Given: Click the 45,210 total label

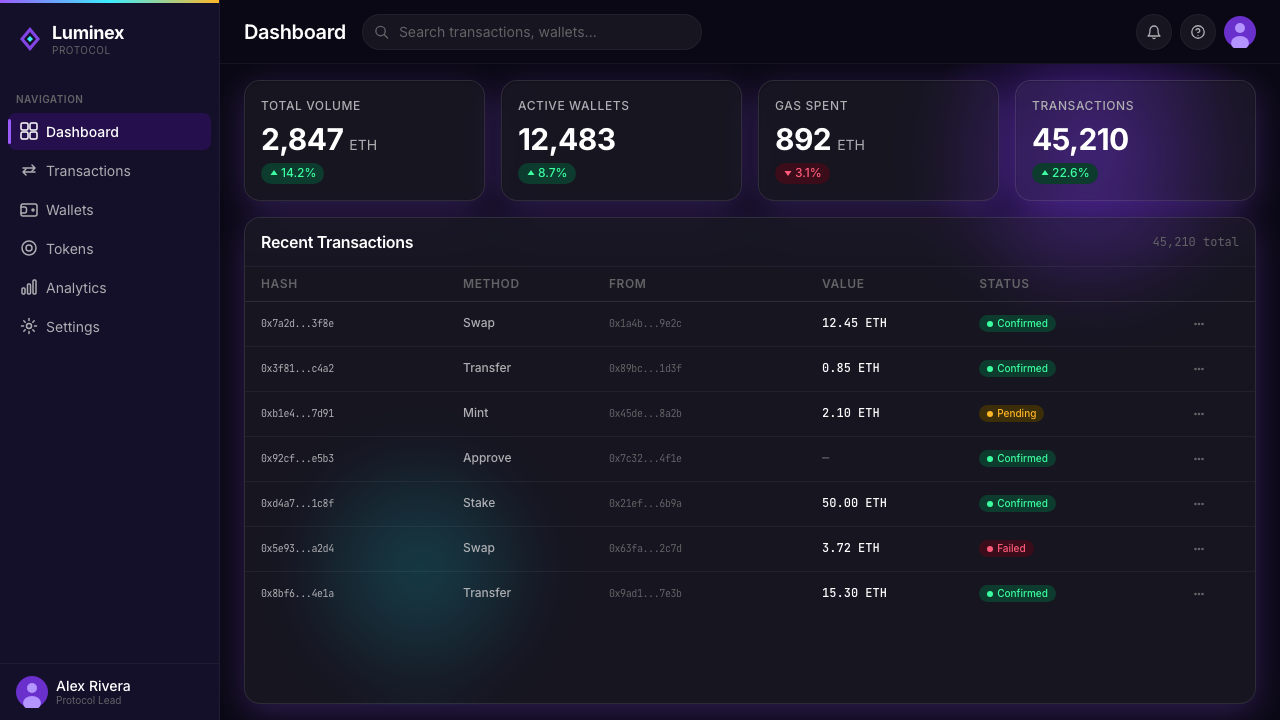Looking at the screenshot, I should [x=1195, y=242].
